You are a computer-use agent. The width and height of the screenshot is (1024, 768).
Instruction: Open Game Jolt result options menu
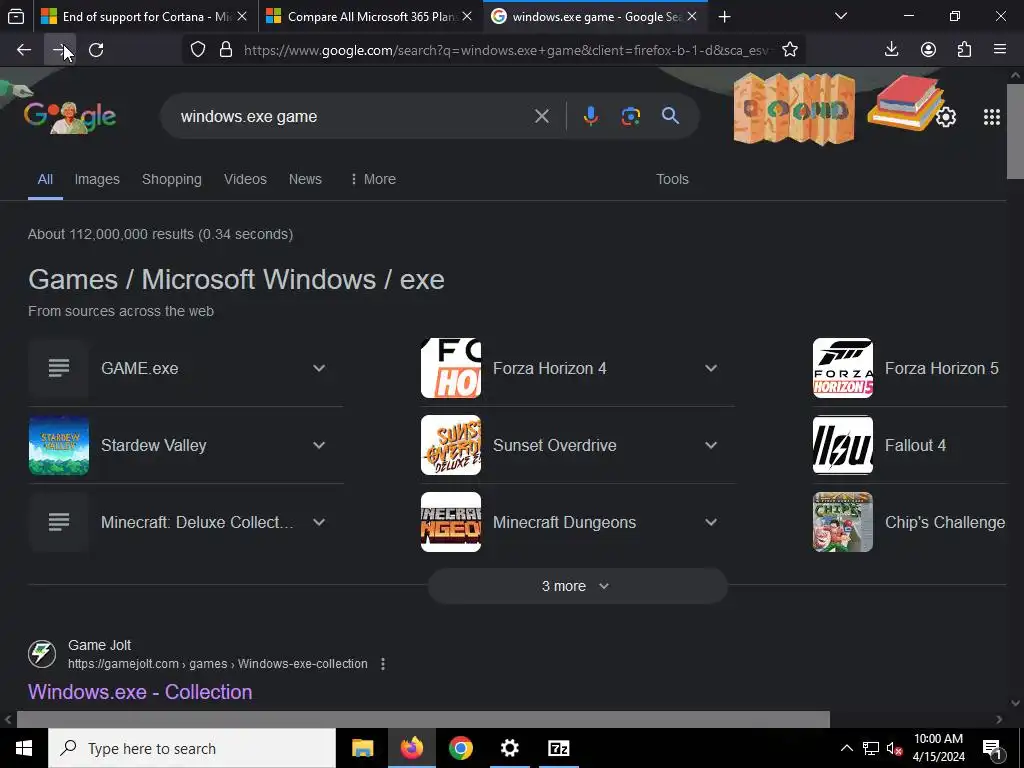tap(383, 664)
